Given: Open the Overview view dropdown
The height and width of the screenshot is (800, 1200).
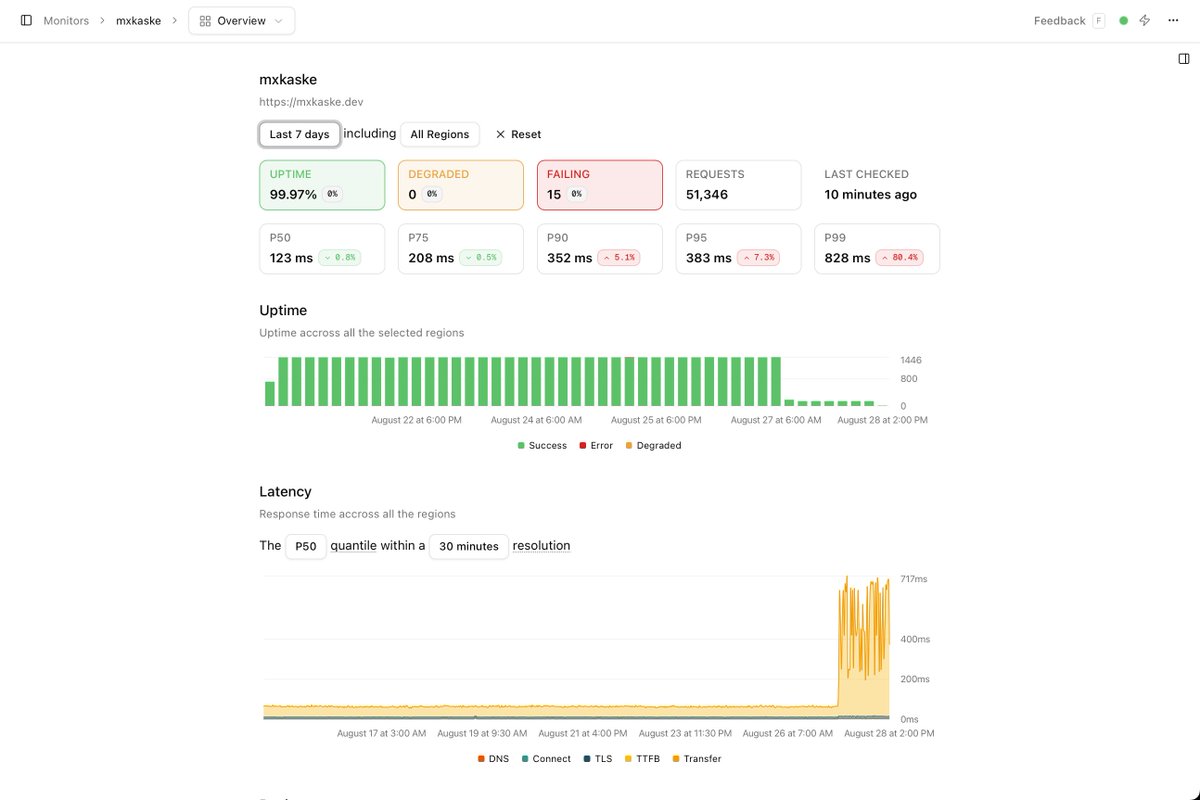Looking at the screenshot, I should point(241,20).
